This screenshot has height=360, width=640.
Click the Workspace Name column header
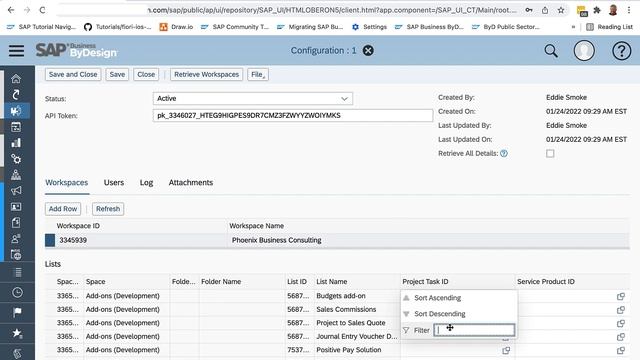tap(257, 226)
